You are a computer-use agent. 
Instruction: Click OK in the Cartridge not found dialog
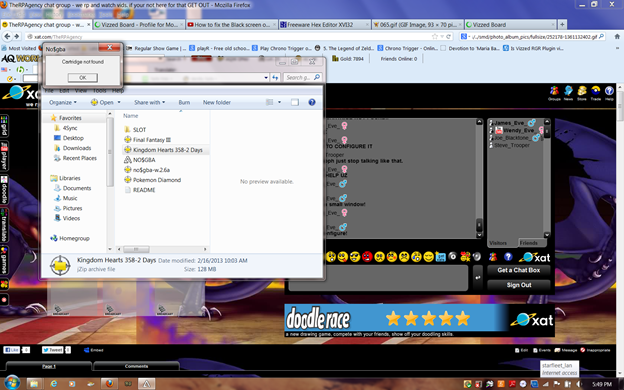point(82,78)
